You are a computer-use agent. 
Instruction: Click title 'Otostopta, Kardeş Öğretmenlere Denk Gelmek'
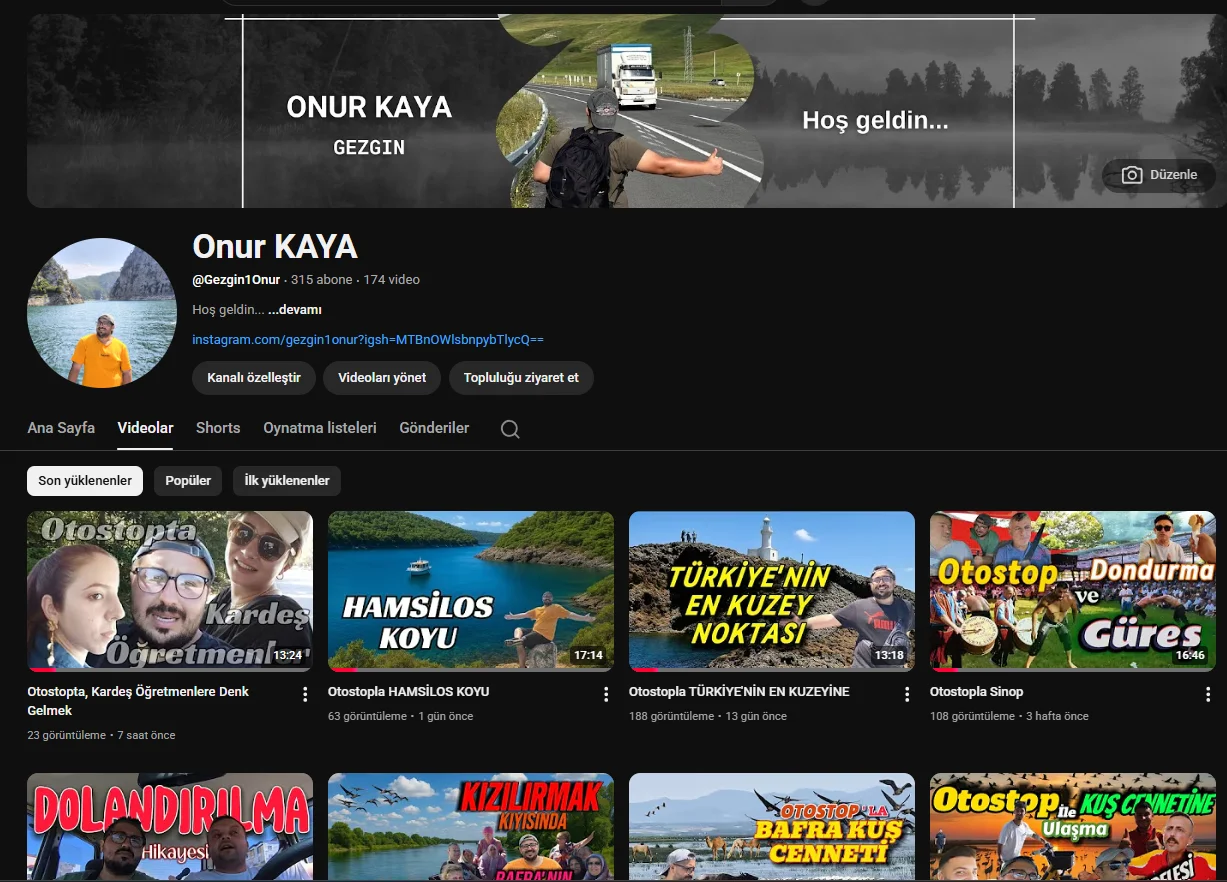(138, 701)
